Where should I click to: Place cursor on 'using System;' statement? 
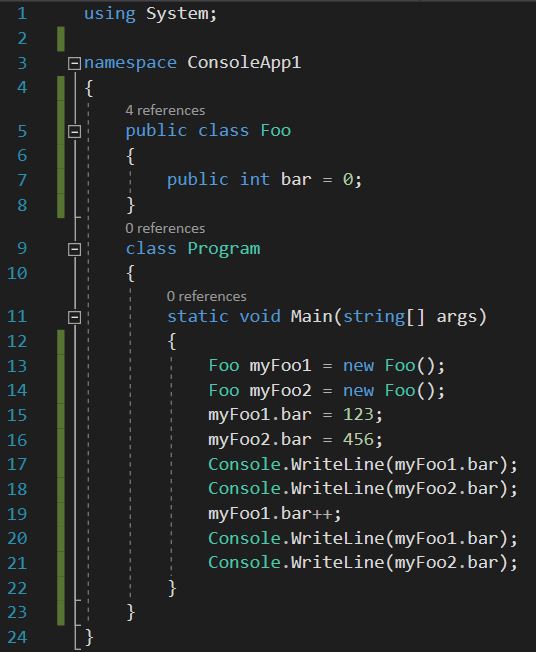(x=151, y=14)
